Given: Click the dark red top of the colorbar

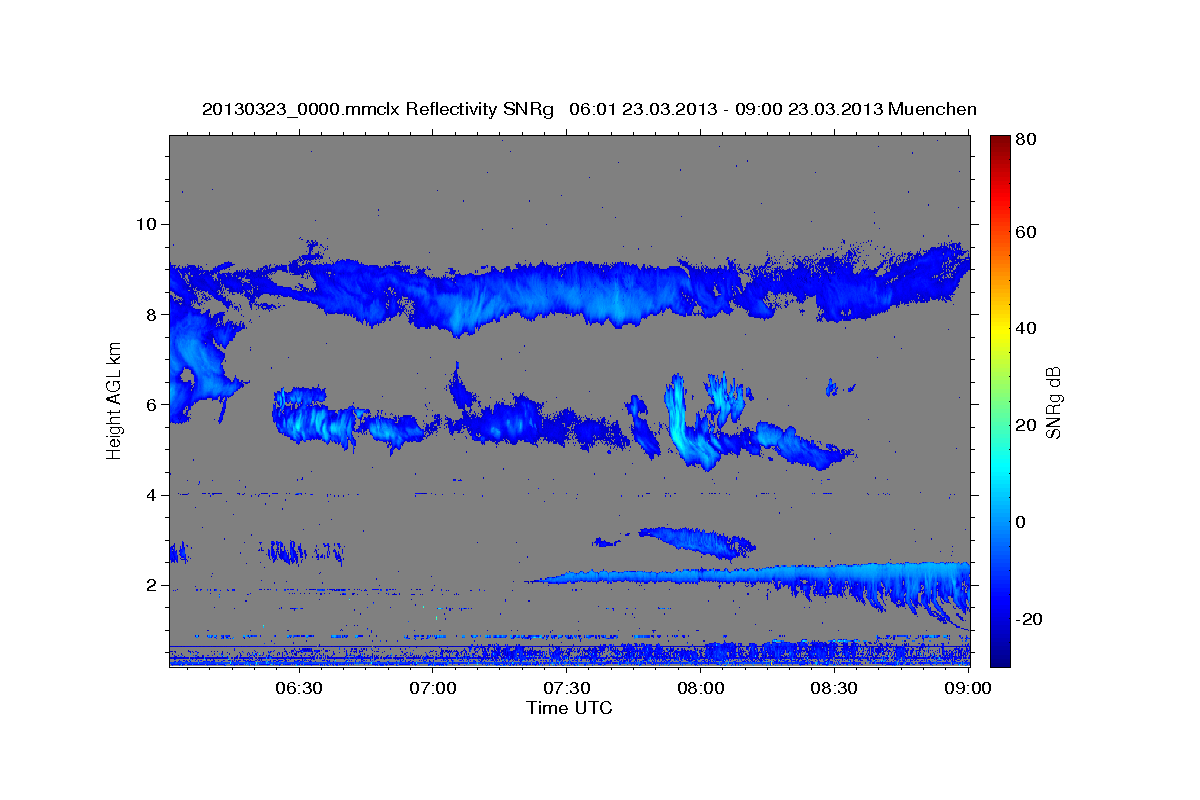Looking at the screenshot, I should (x=1000, y=142).
